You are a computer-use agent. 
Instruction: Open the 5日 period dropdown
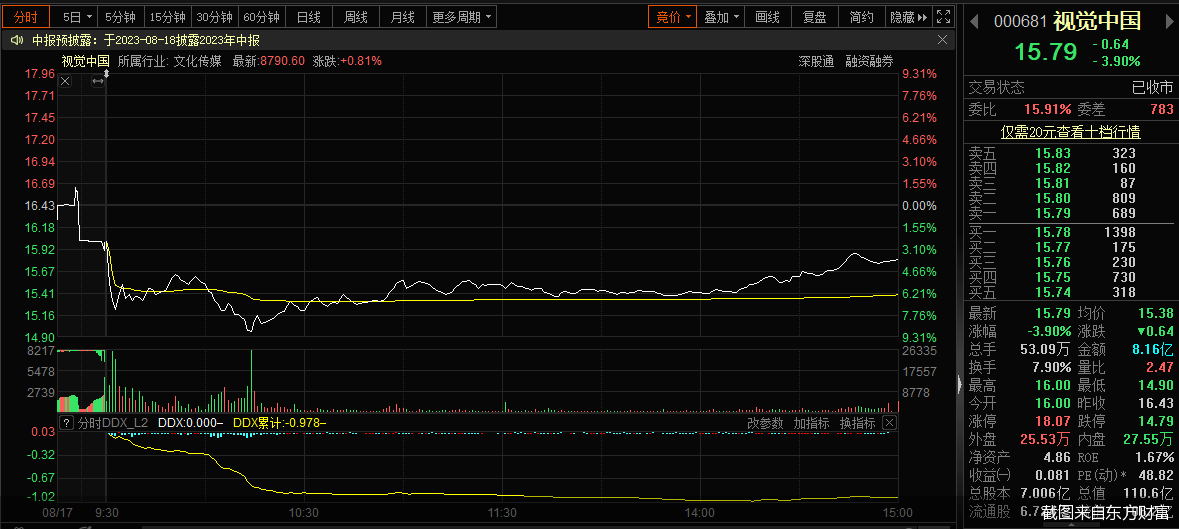click(77, 17)
